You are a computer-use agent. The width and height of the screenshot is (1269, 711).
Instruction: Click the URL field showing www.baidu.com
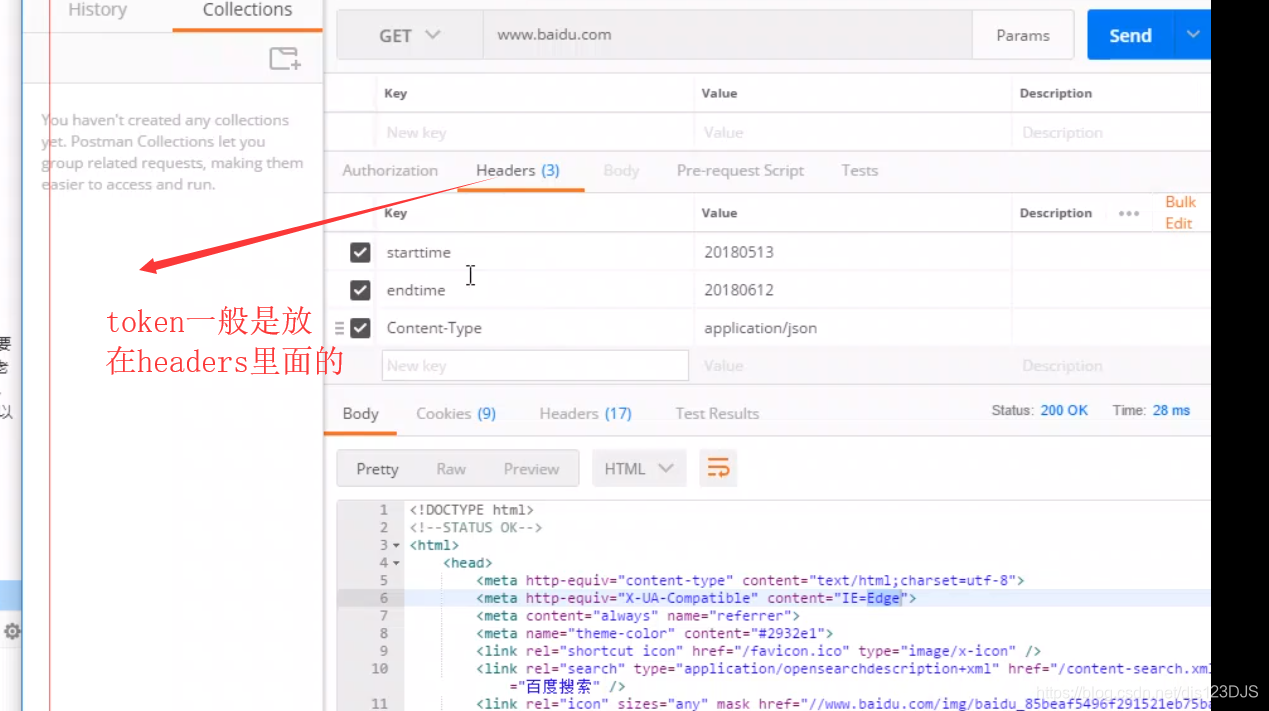point(727,35)
